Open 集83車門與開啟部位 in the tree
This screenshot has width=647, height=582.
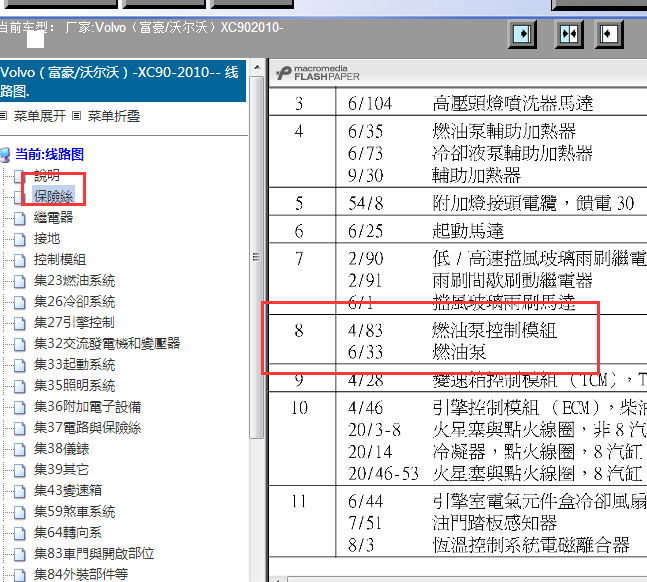click(94, 554)
